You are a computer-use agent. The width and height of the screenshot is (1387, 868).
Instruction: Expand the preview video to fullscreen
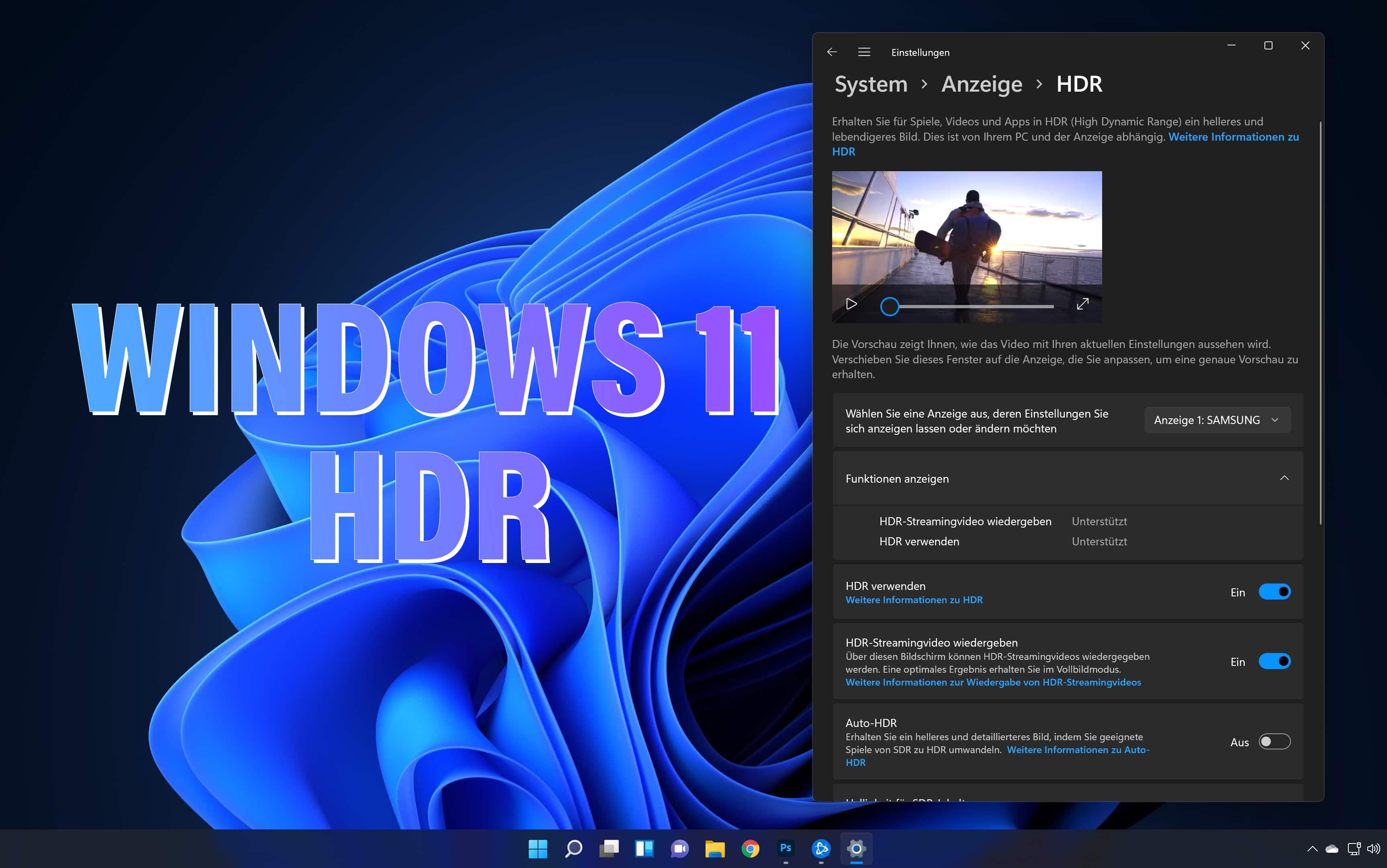tap(1082, 304)
